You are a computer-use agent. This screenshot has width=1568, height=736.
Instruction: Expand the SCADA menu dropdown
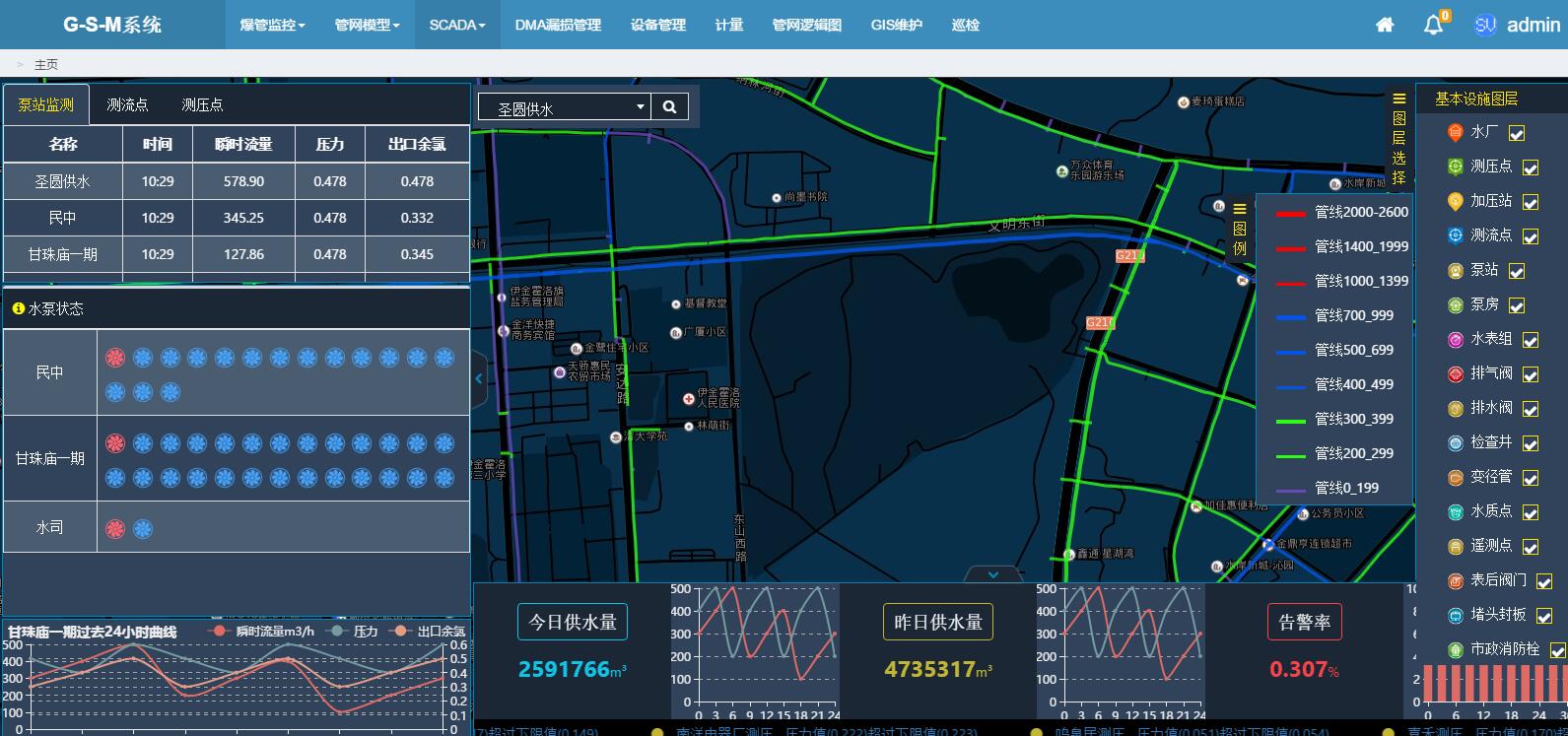point(457,25)
